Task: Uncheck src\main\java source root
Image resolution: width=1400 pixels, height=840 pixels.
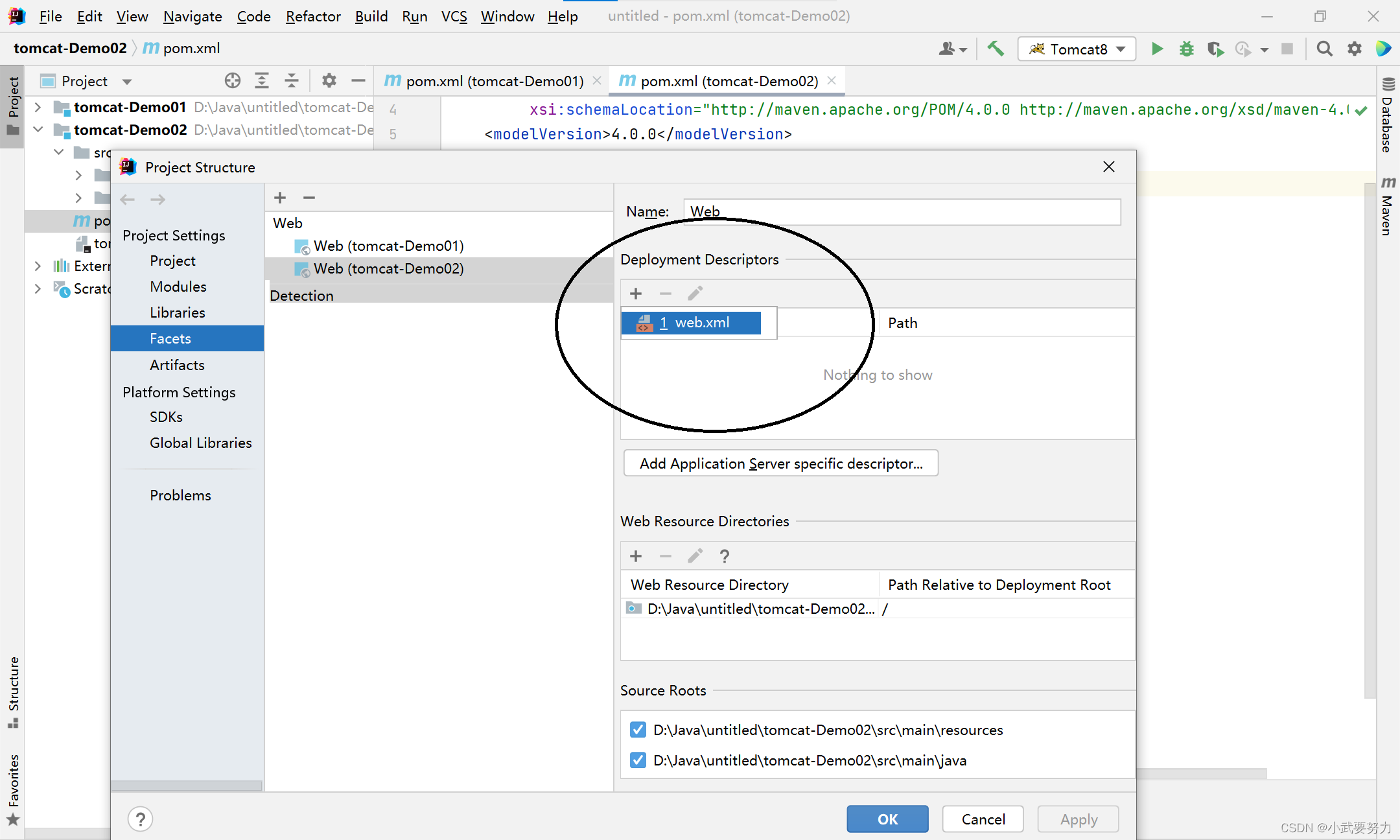Action: click(638, 760)
